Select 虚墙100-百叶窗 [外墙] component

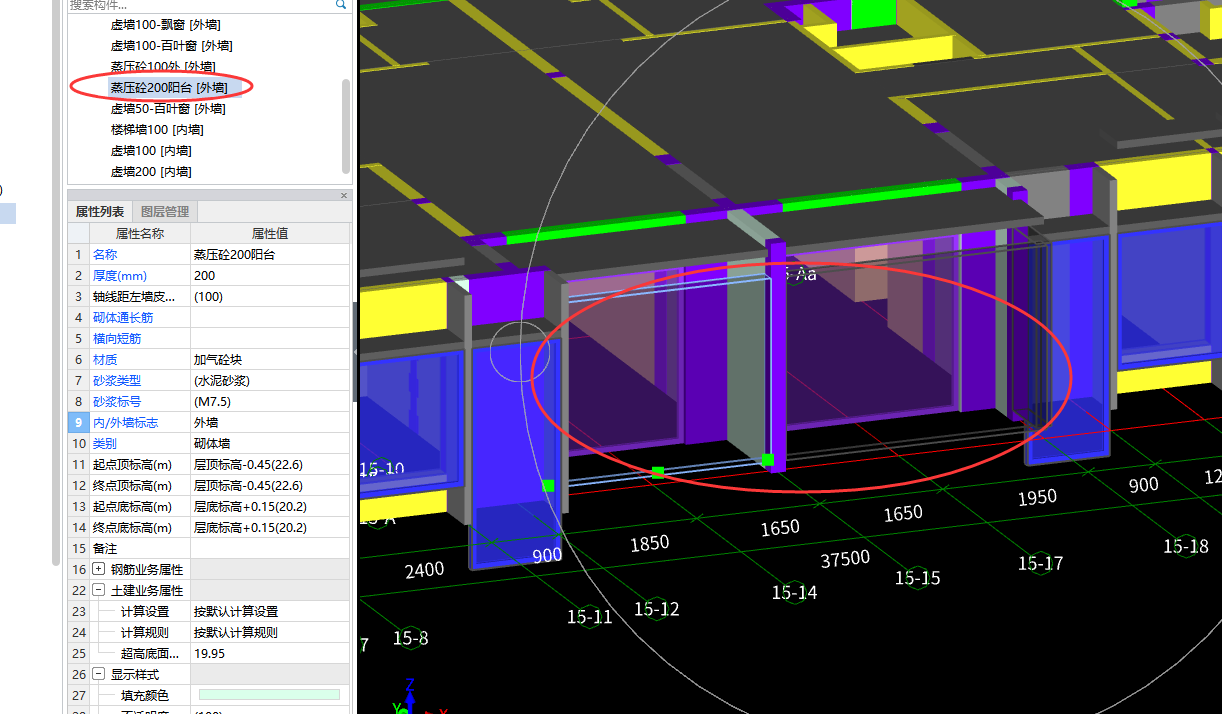point(171,45)
